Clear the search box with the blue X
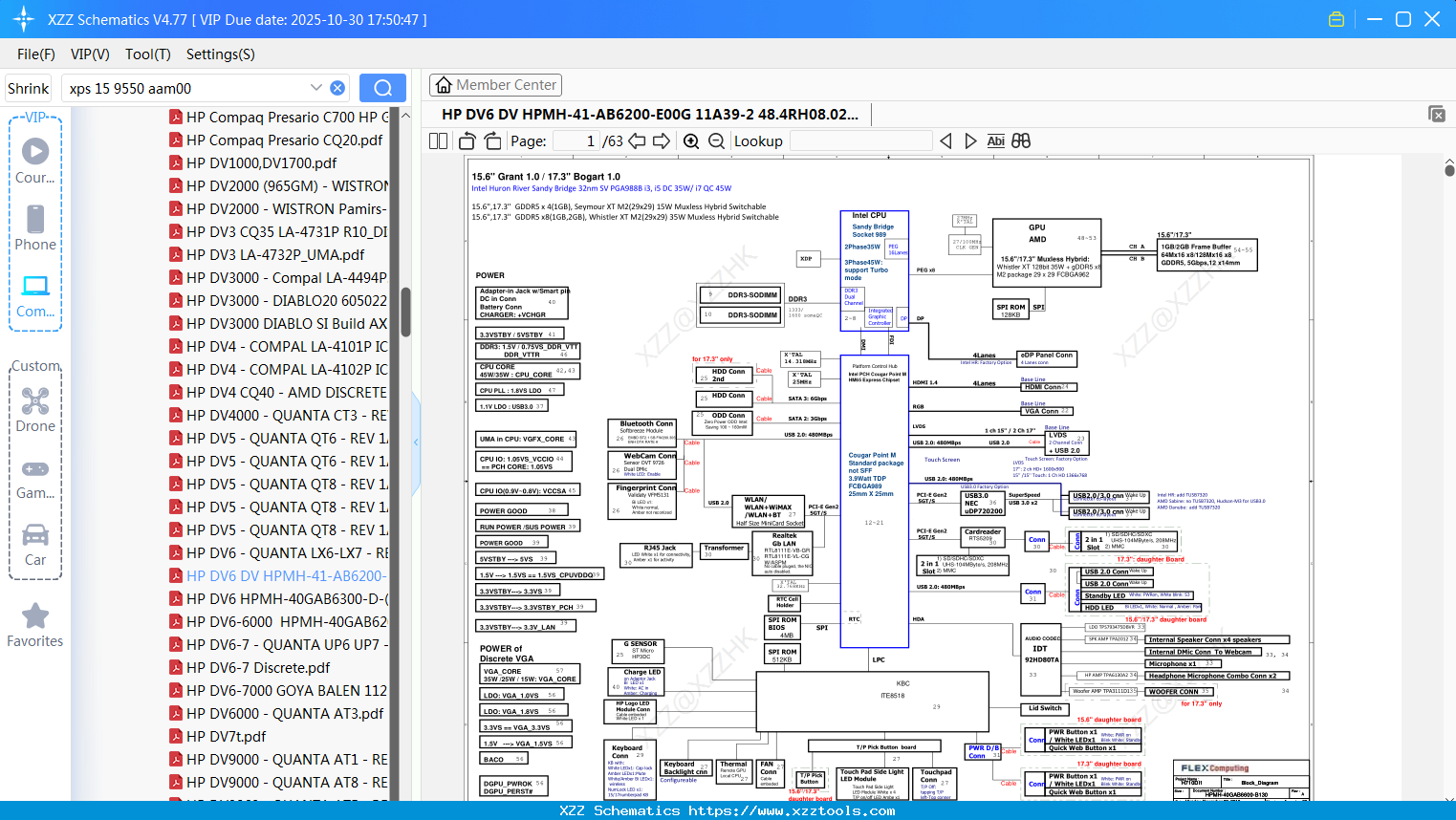This screenshot has height=820, width=1456. pyautogui.click(x=337, y=88)
